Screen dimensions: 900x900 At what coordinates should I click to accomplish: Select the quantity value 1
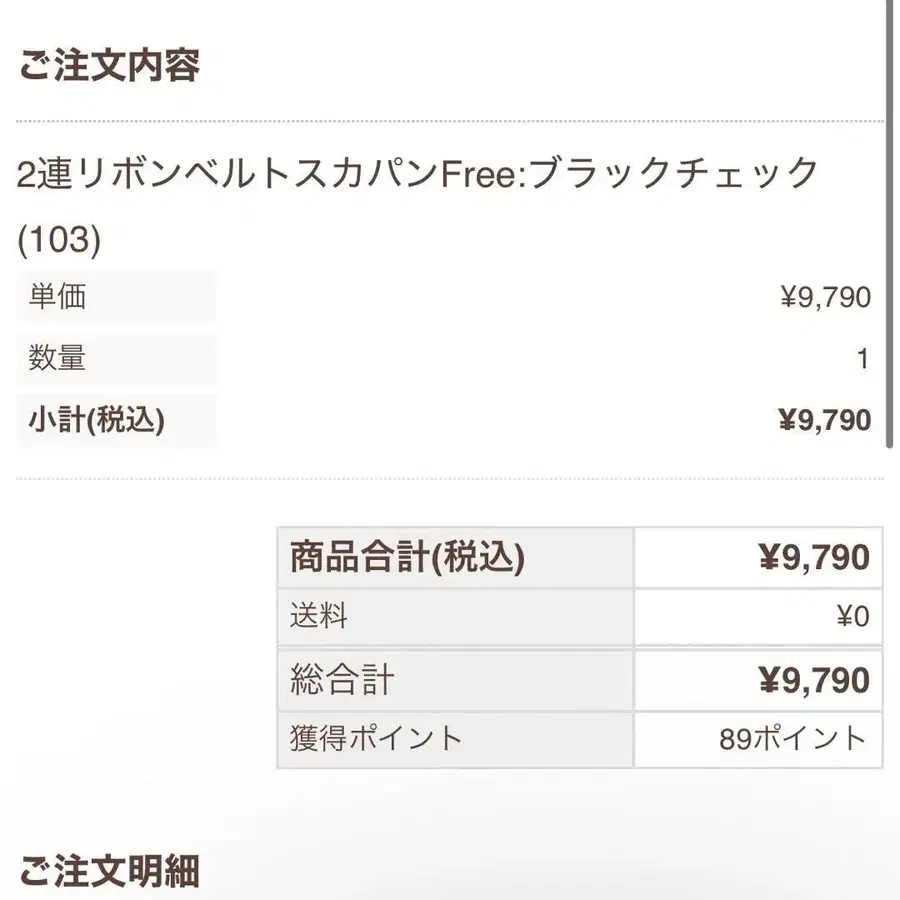[x=863, y=359]
